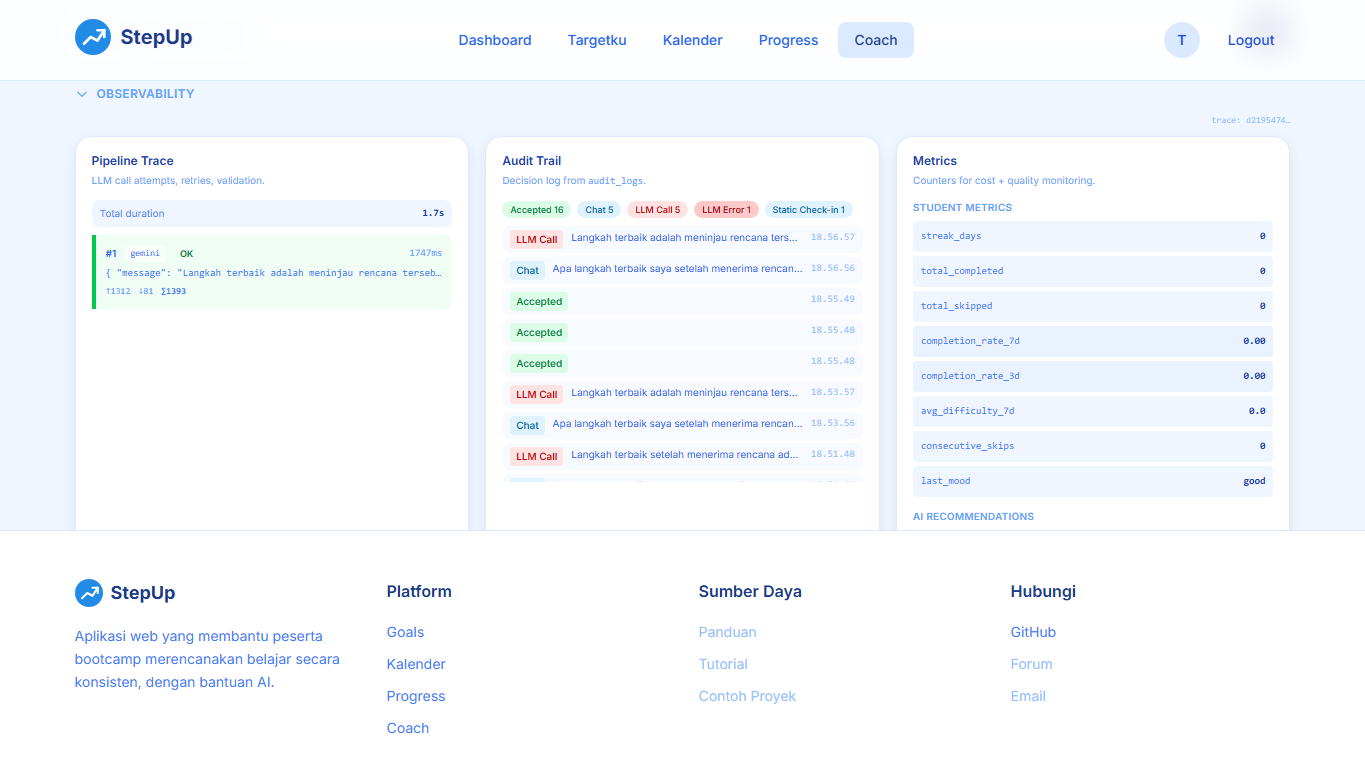Click the total_skipped metric row

(x=1093, y=306)
